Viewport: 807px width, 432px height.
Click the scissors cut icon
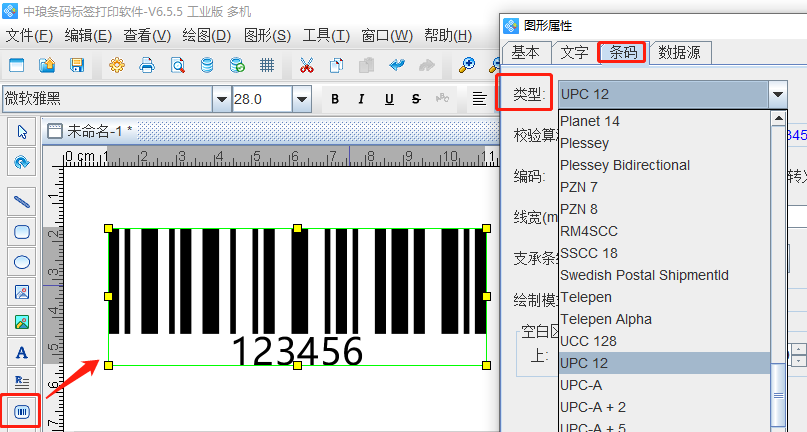click(x=307, y=66)
